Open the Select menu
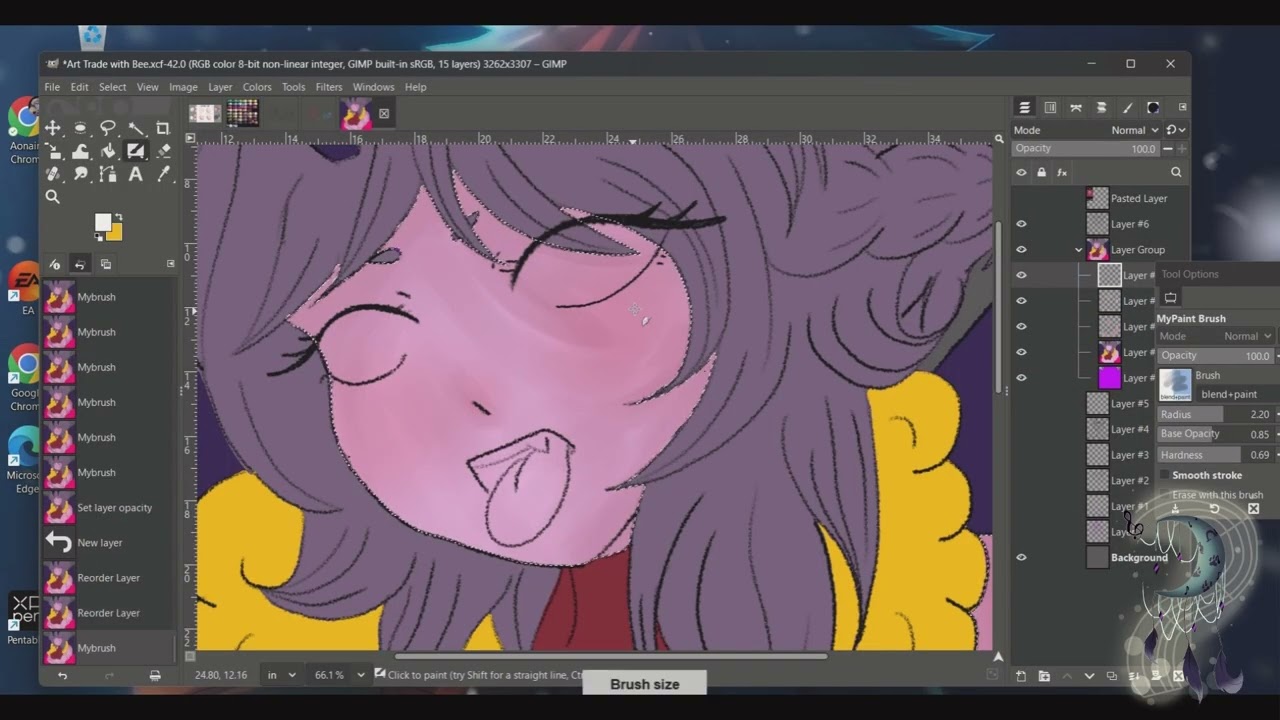The image size is (1280, 720). click(112, 87)
